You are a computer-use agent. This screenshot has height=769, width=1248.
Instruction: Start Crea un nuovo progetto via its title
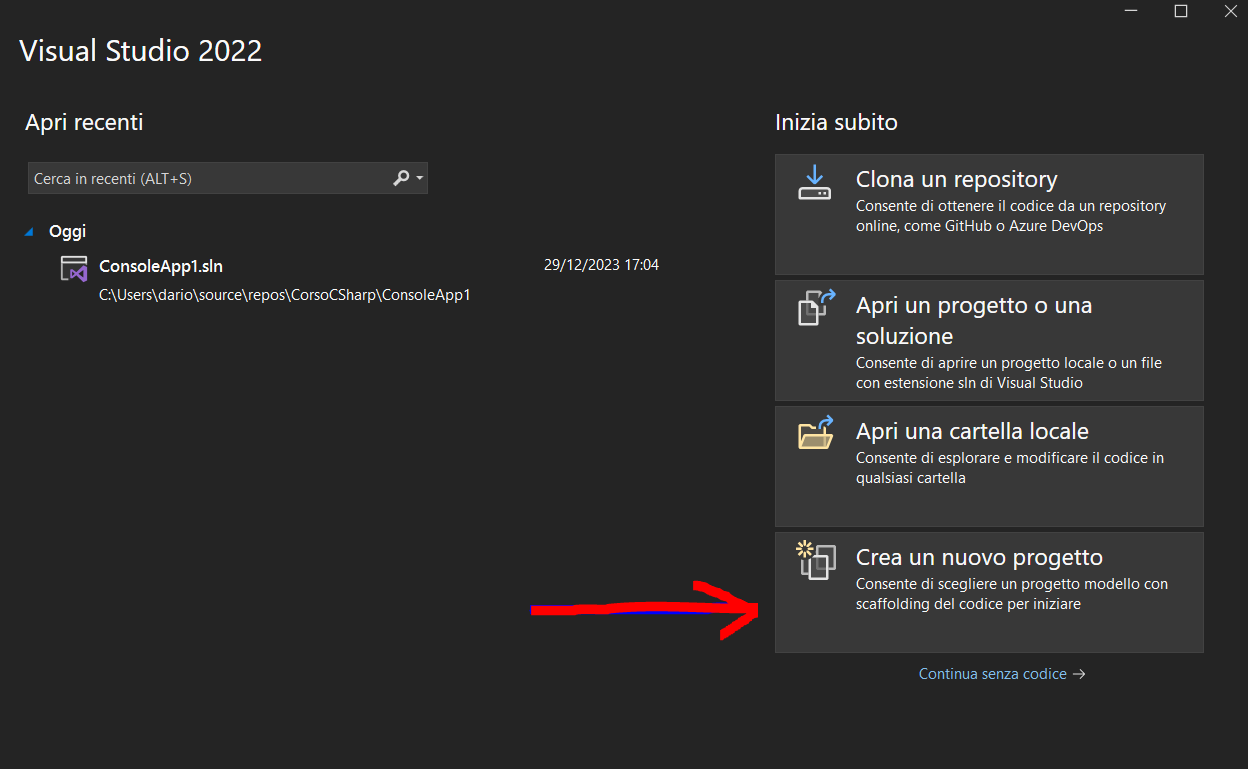click(x=979, y=557)
